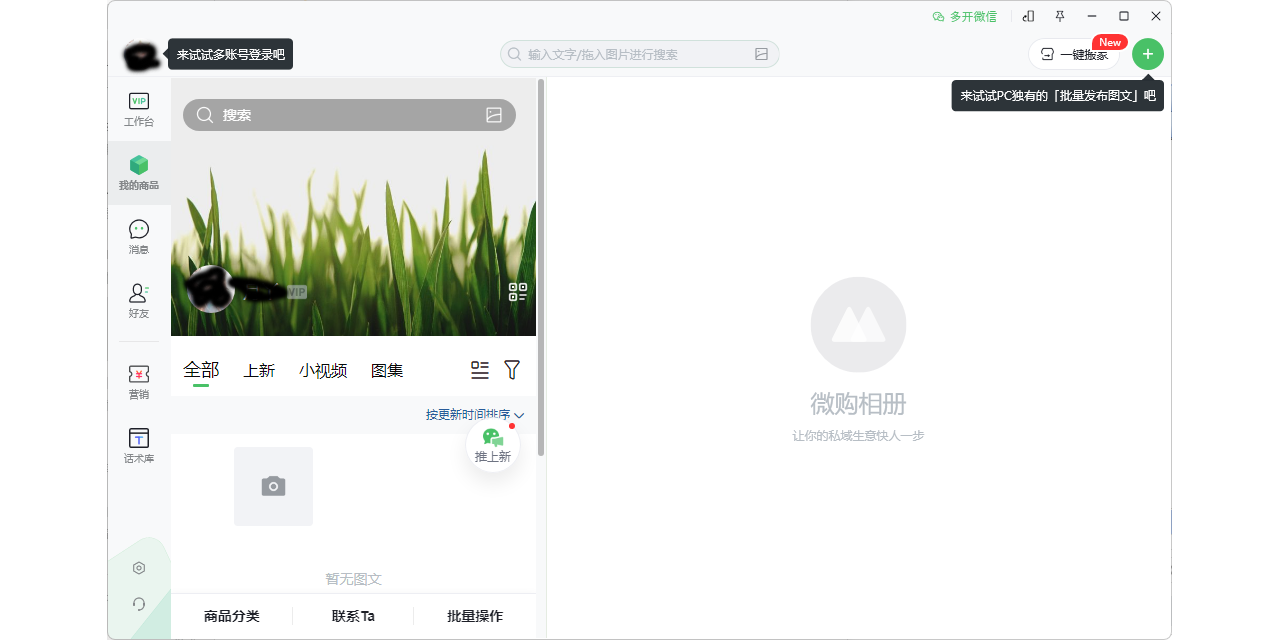Expand the 按更新时间排序 sort dropdown
1280x640 pixels.
tap(475, 414)
